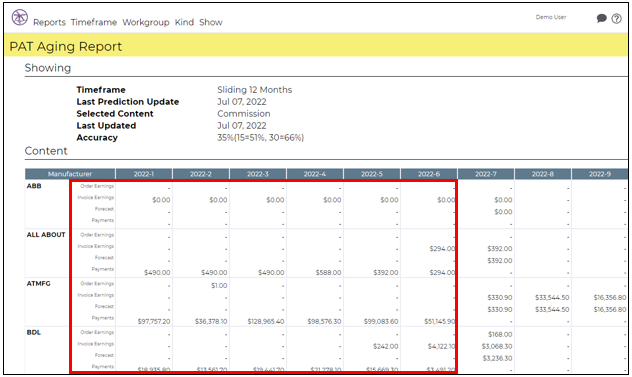
Task: Click the 2022-5 column header
Action: pyautogui.click(x=372, y=174)
